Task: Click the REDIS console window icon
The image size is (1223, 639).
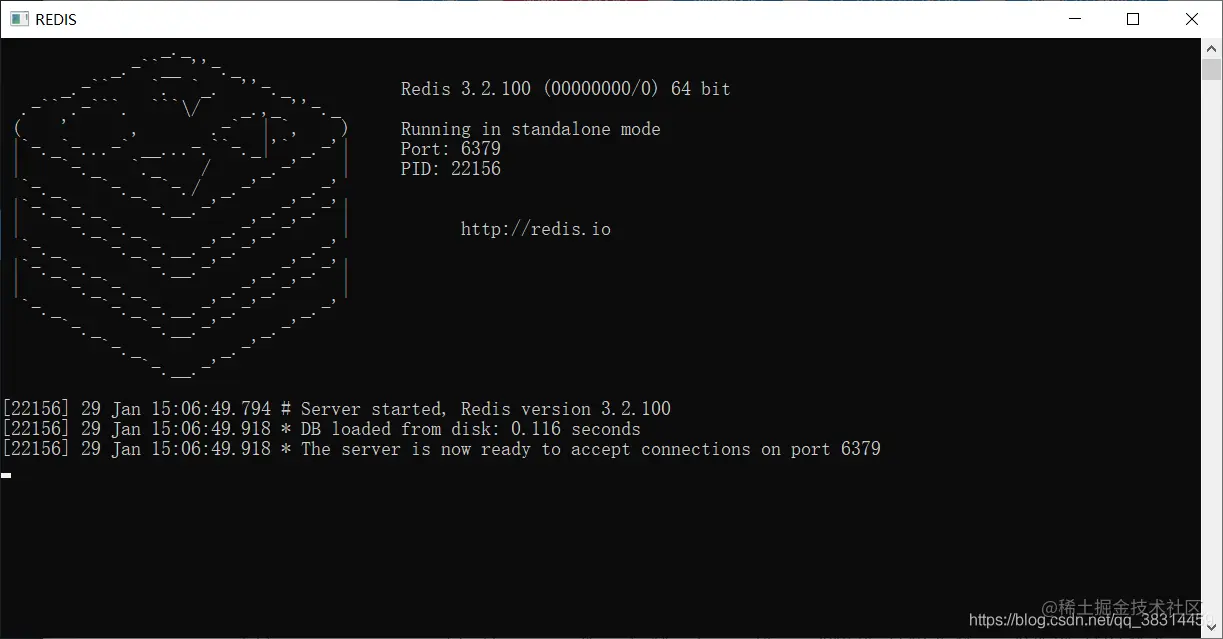Action: 19,19
